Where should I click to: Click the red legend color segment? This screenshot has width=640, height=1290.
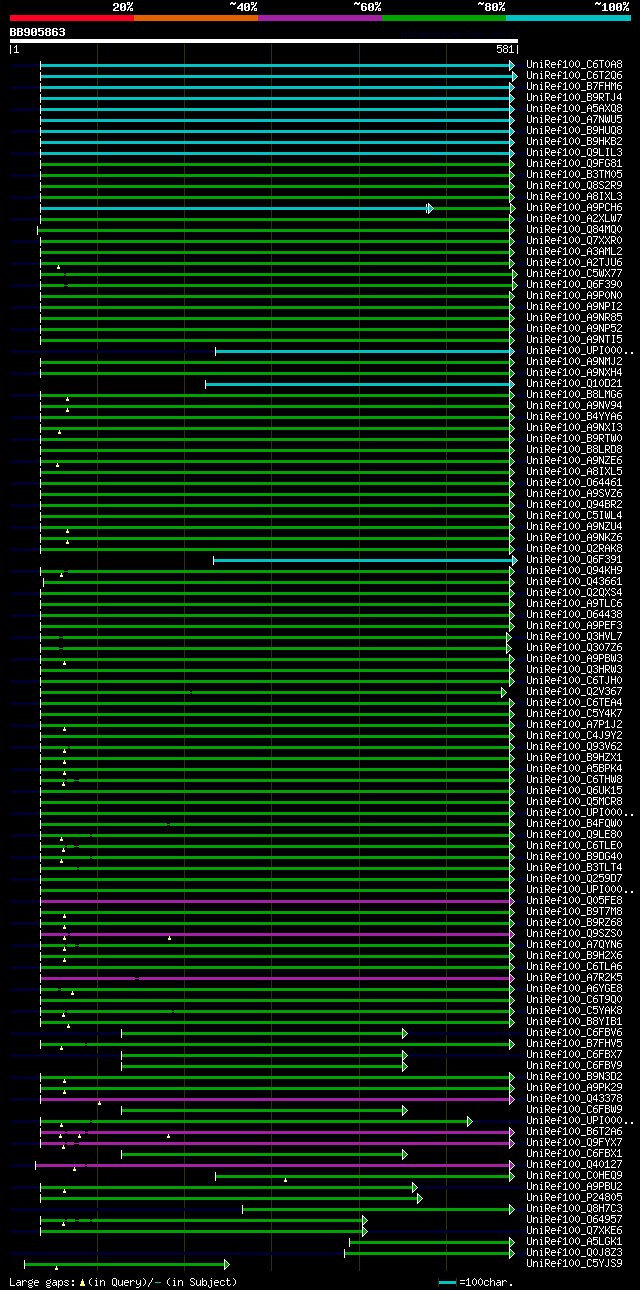pyautogui.click(x=71, y=18)
